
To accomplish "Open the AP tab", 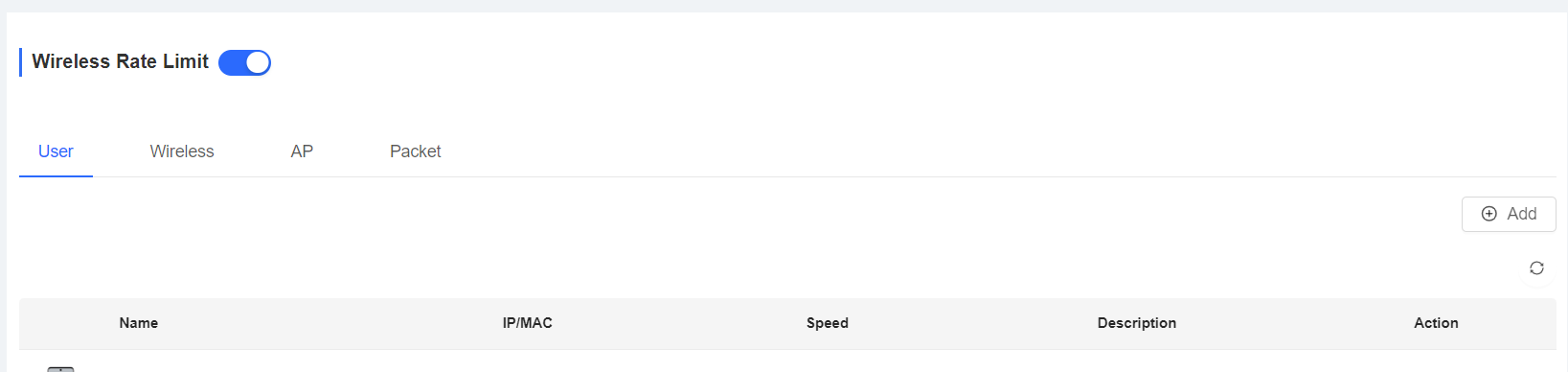I will click(x=302, y=151).
